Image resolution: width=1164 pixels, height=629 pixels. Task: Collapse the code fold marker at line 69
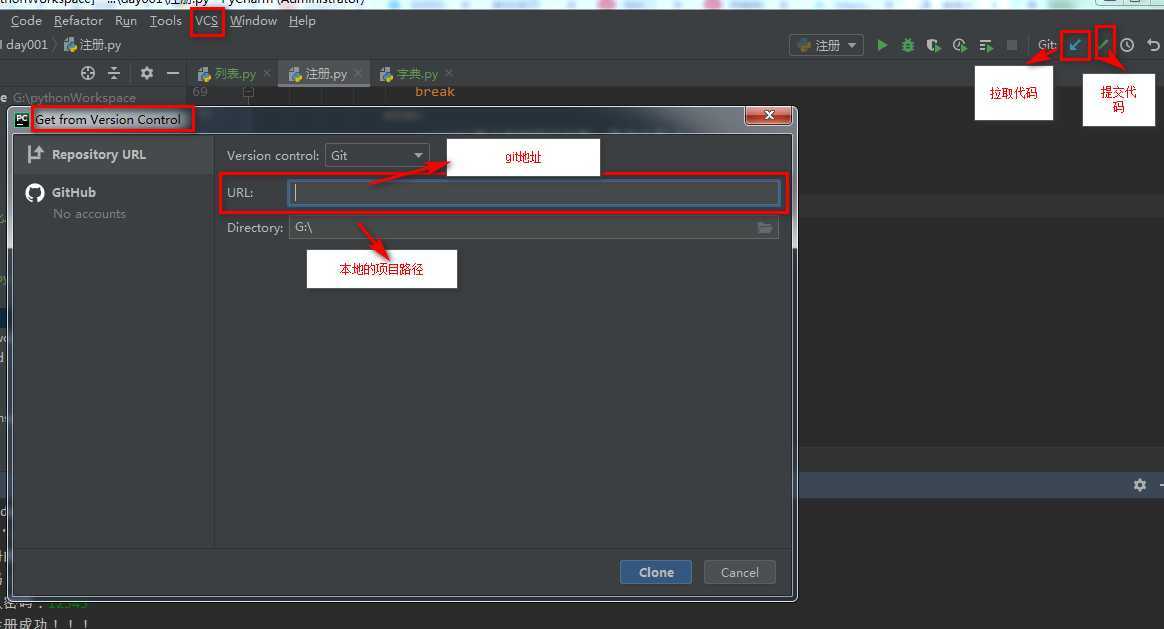[248, 92]
